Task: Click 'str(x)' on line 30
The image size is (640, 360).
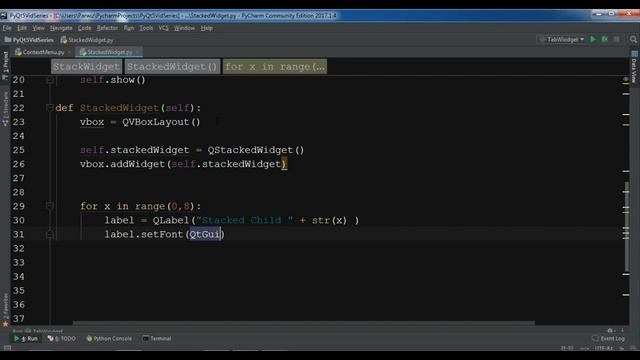Action: (x=329, y=220)
